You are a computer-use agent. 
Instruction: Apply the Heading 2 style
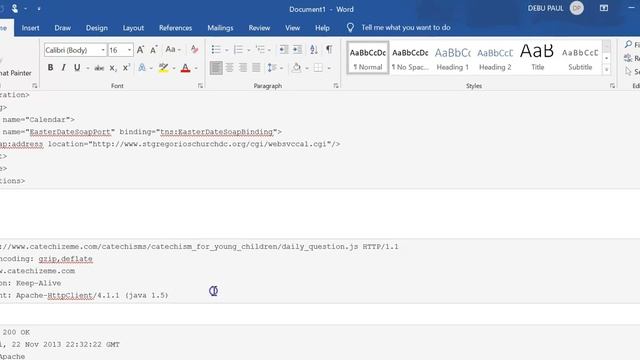click(495, 58)
